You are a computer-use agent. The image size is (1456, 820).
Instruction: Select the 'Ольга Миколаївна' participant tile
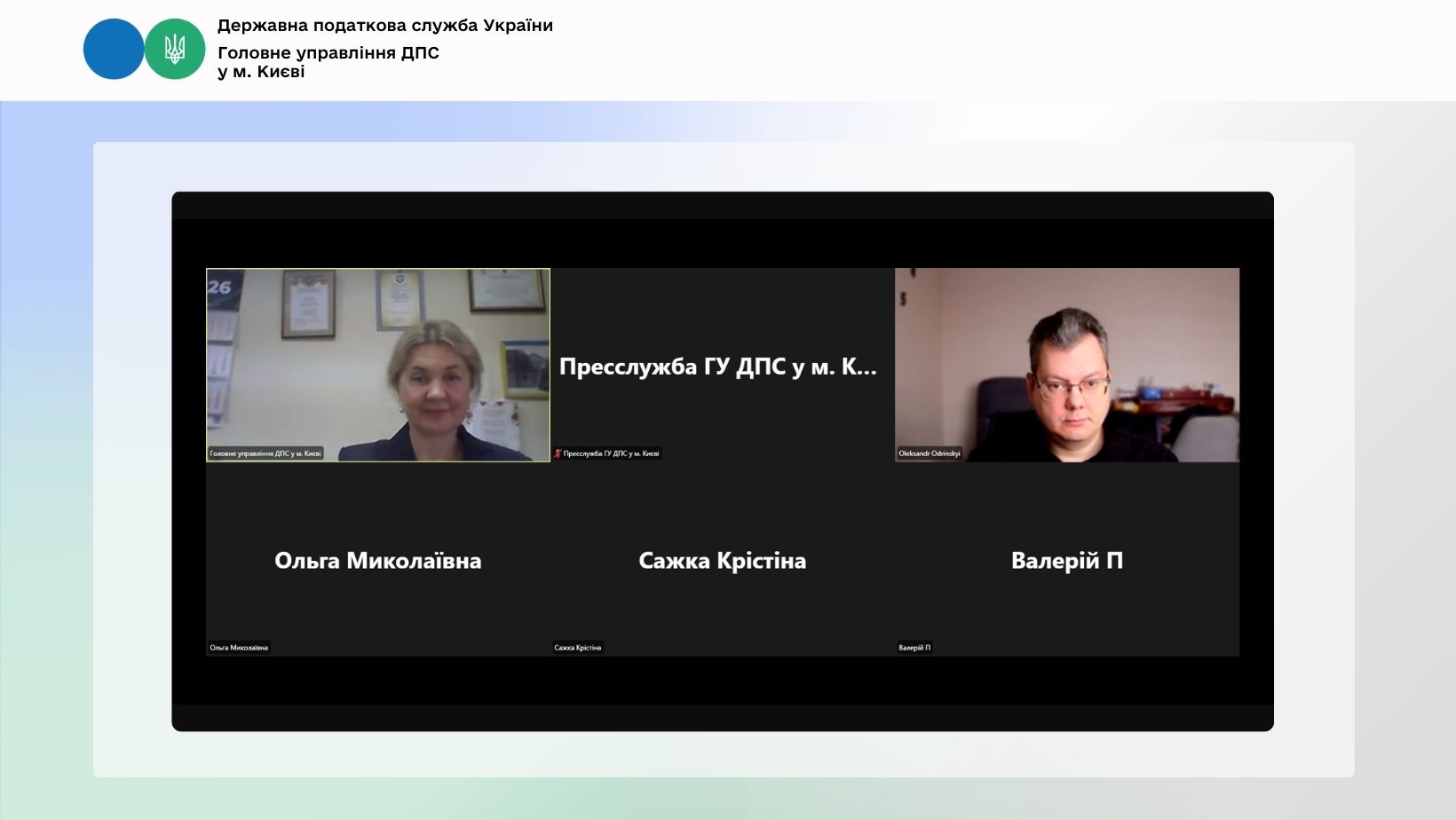point(377,560)
